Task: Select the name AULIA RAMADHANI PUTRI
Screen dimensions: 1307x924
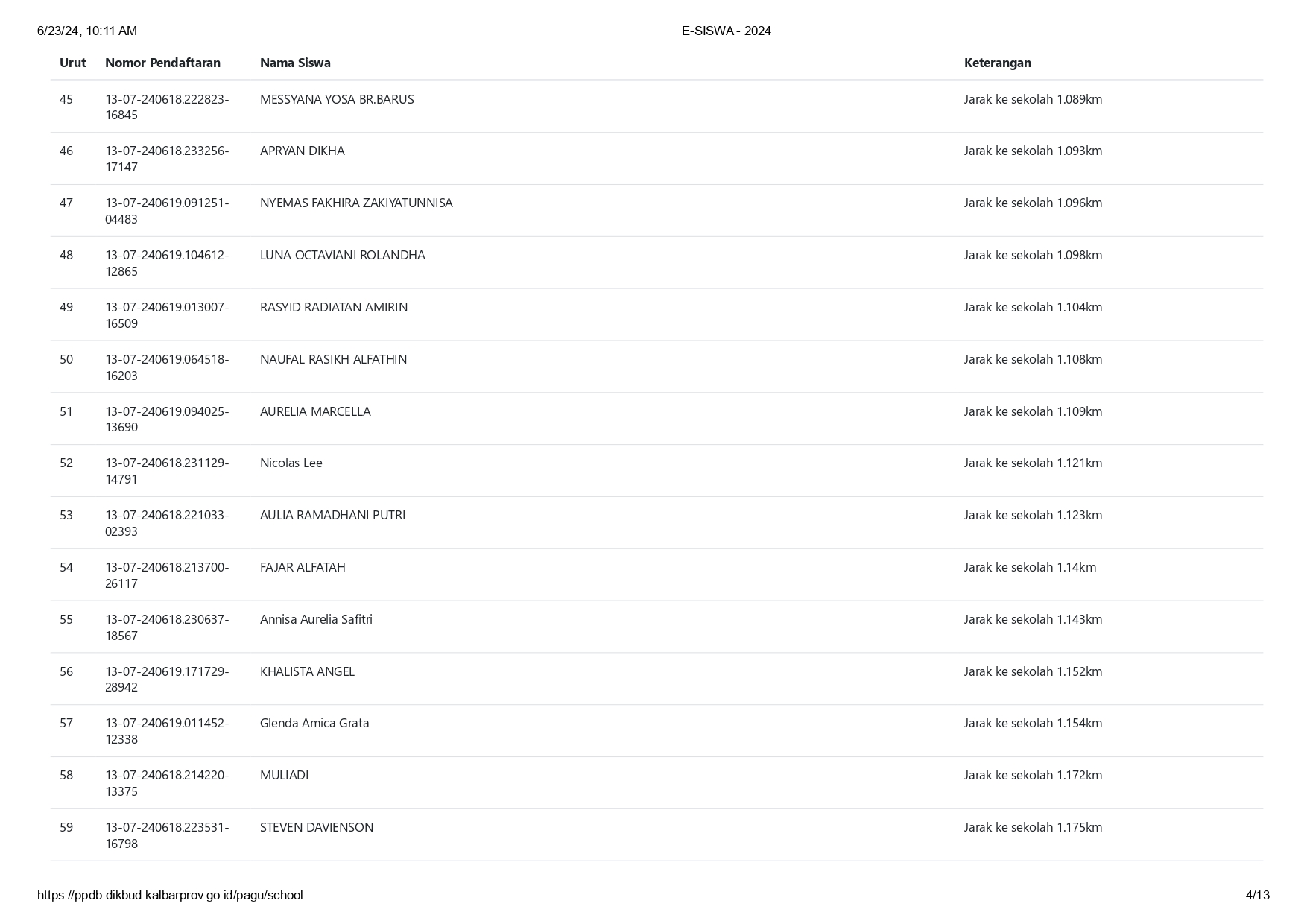Action: coord(332,515)
